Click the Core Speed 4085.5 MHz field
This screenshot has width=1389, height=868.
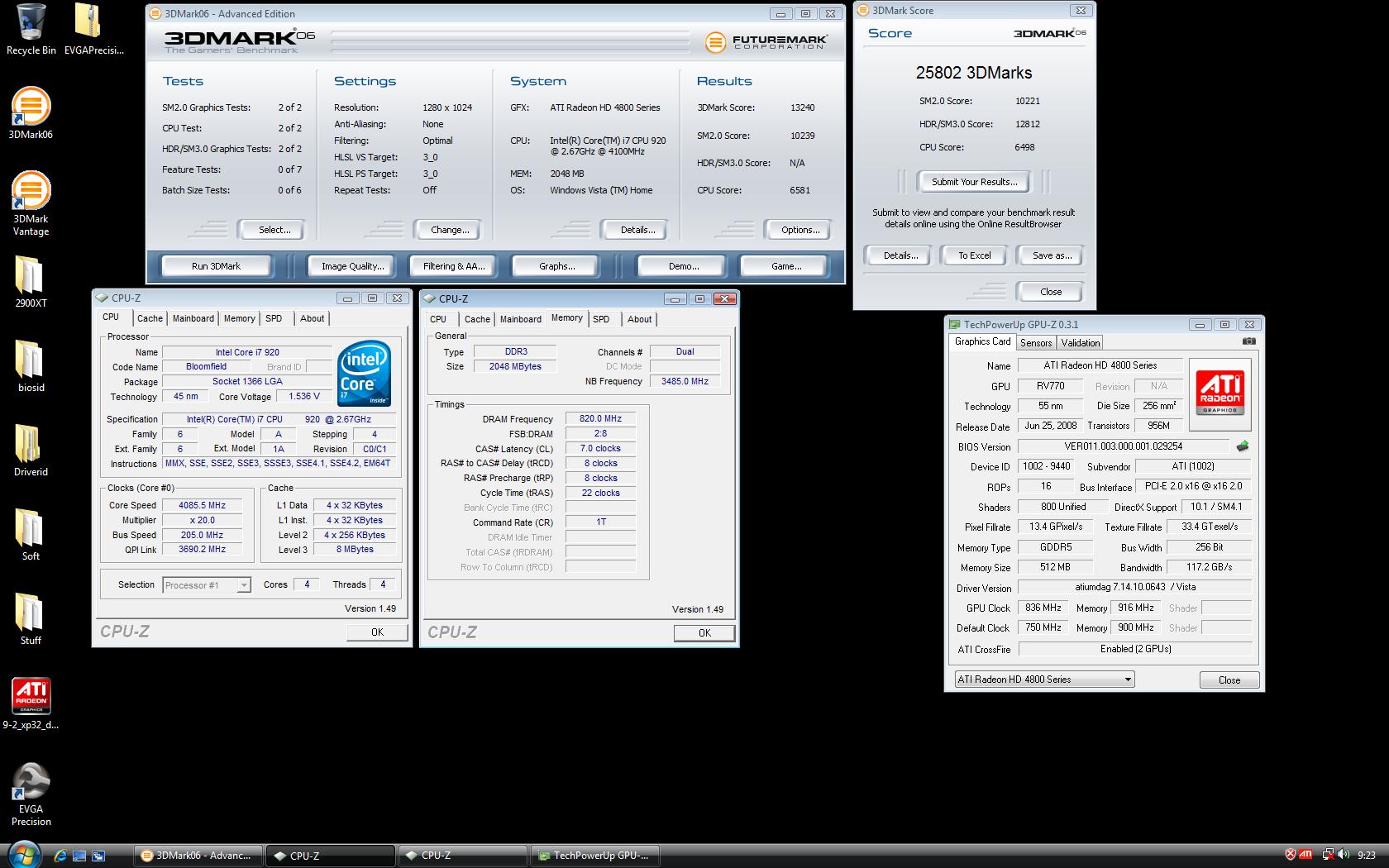203,505
